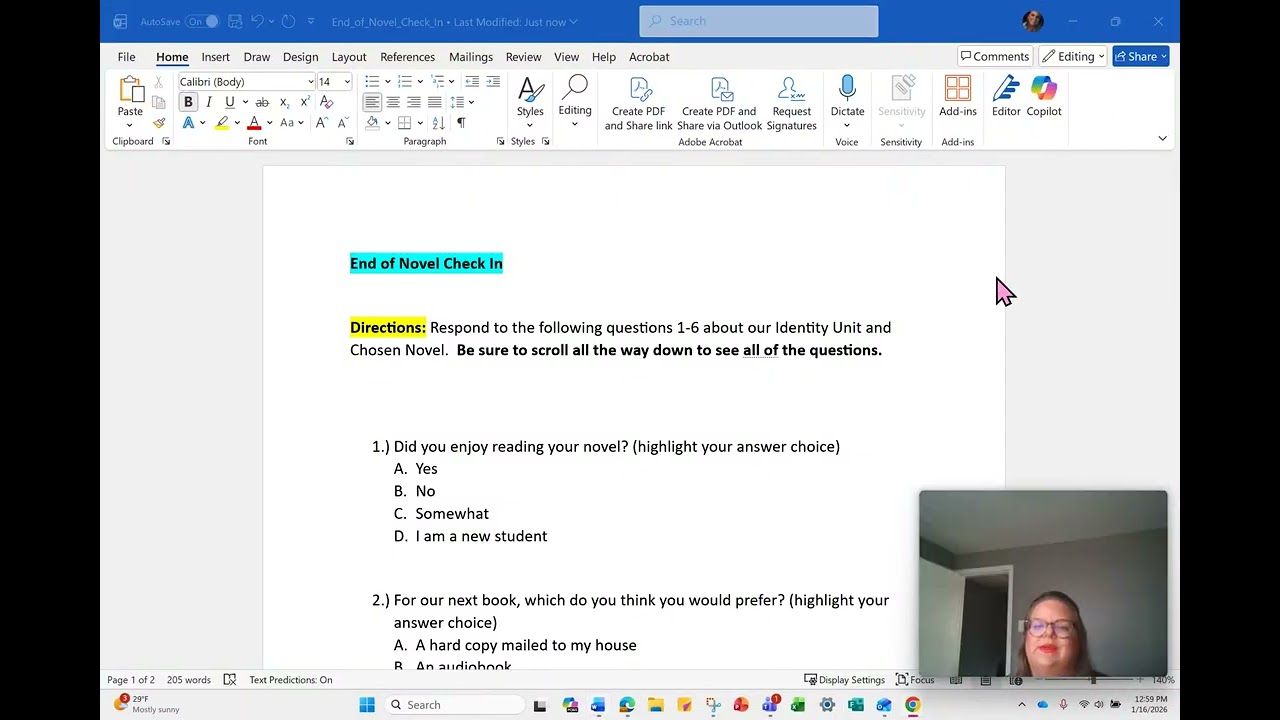Click the 205 words count

click(188, 680)
